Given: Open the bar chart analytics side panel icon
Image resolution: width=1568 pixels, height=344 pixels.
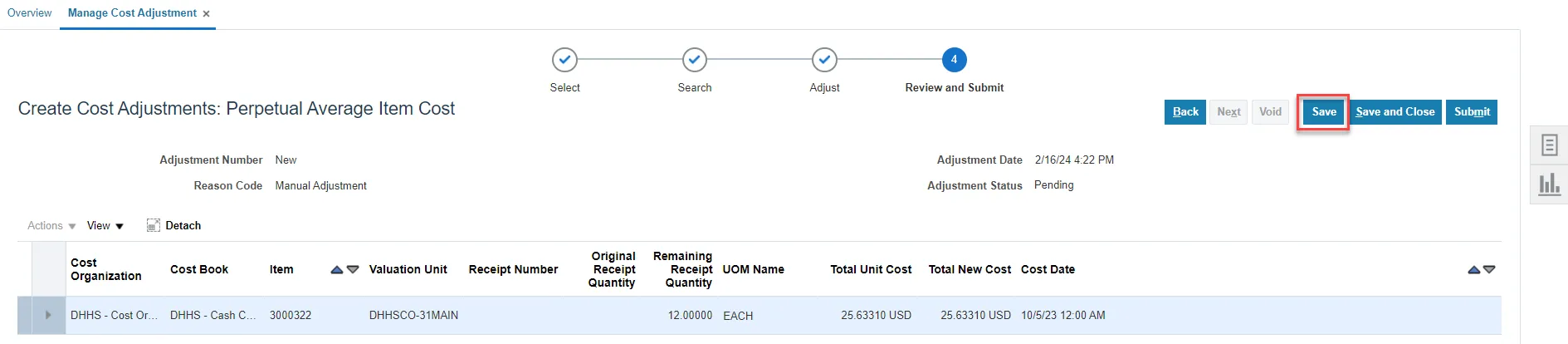Looking at the screenshot, I should click(x=1549, y=184).
